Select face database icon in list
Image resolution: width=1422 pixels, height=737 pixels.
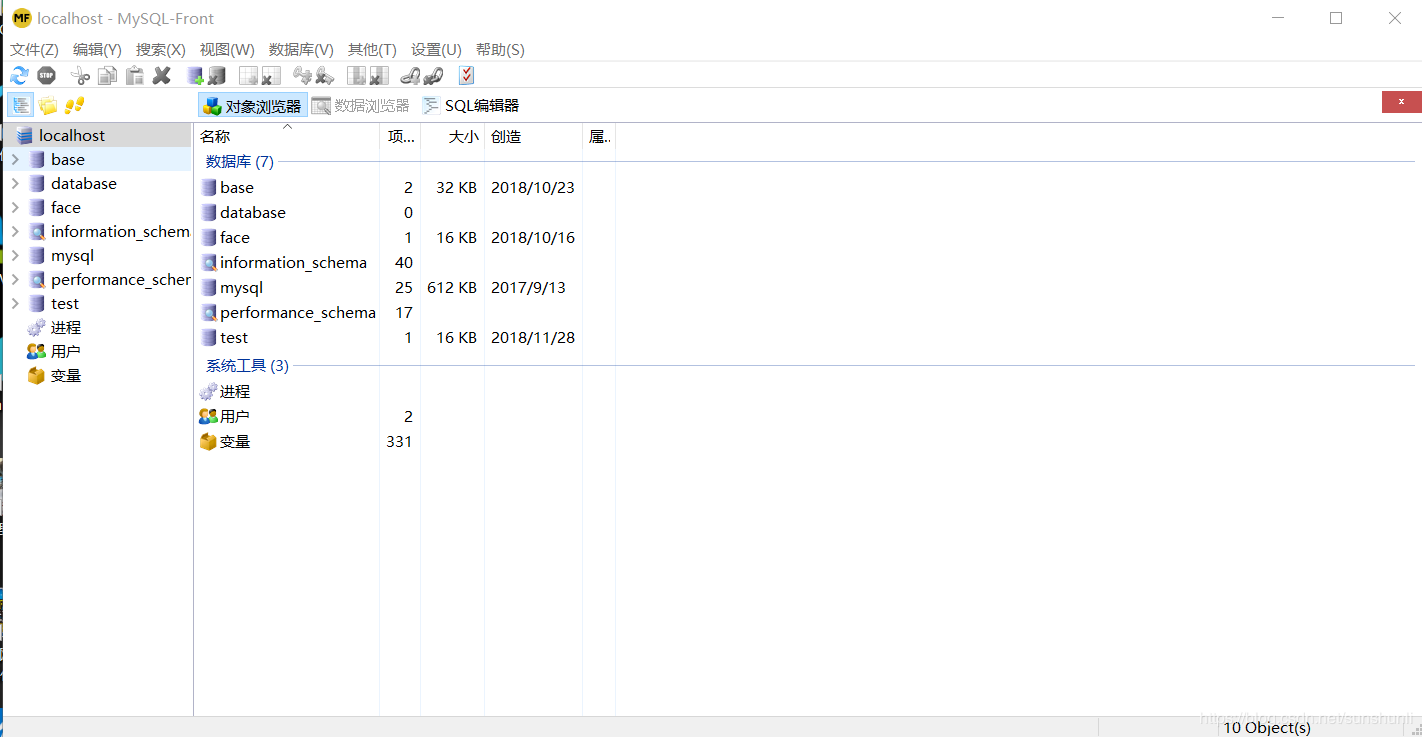click(209, 237)
